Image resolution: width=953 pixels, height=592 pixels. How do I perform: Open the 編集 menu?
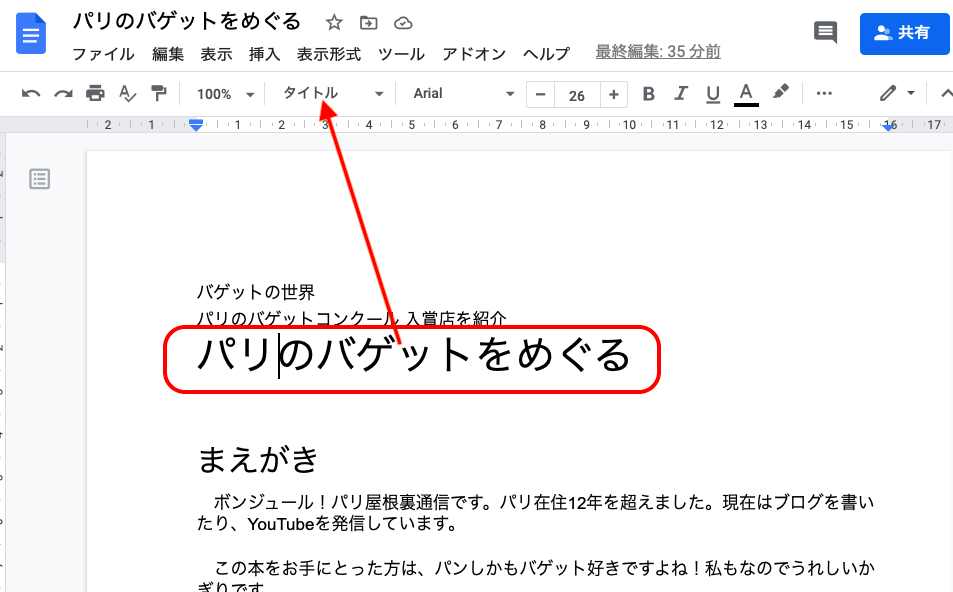tap(168, 54)
